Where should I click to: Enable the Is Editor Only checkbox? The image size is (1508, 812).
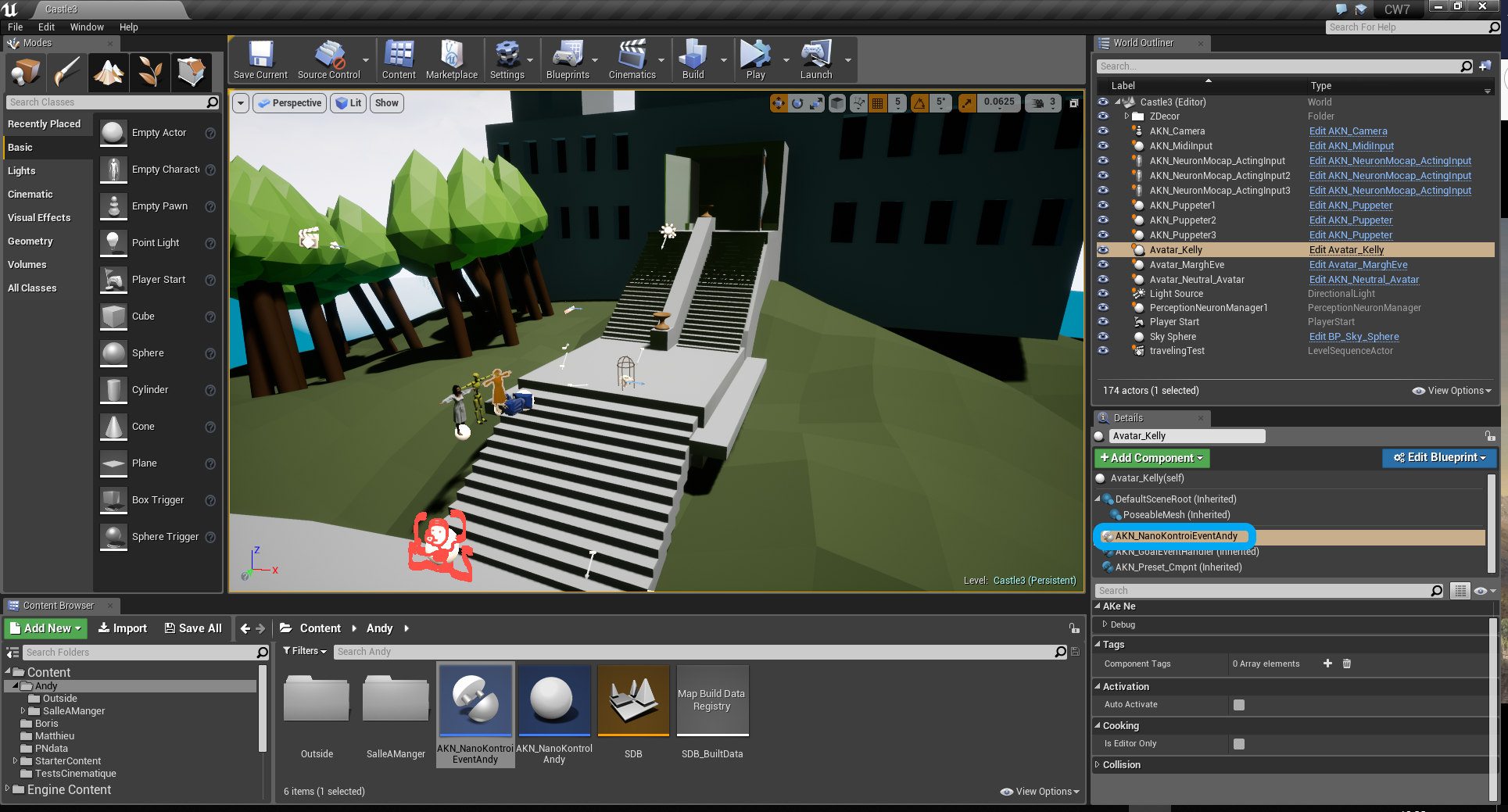click(x=1238, y=744)
